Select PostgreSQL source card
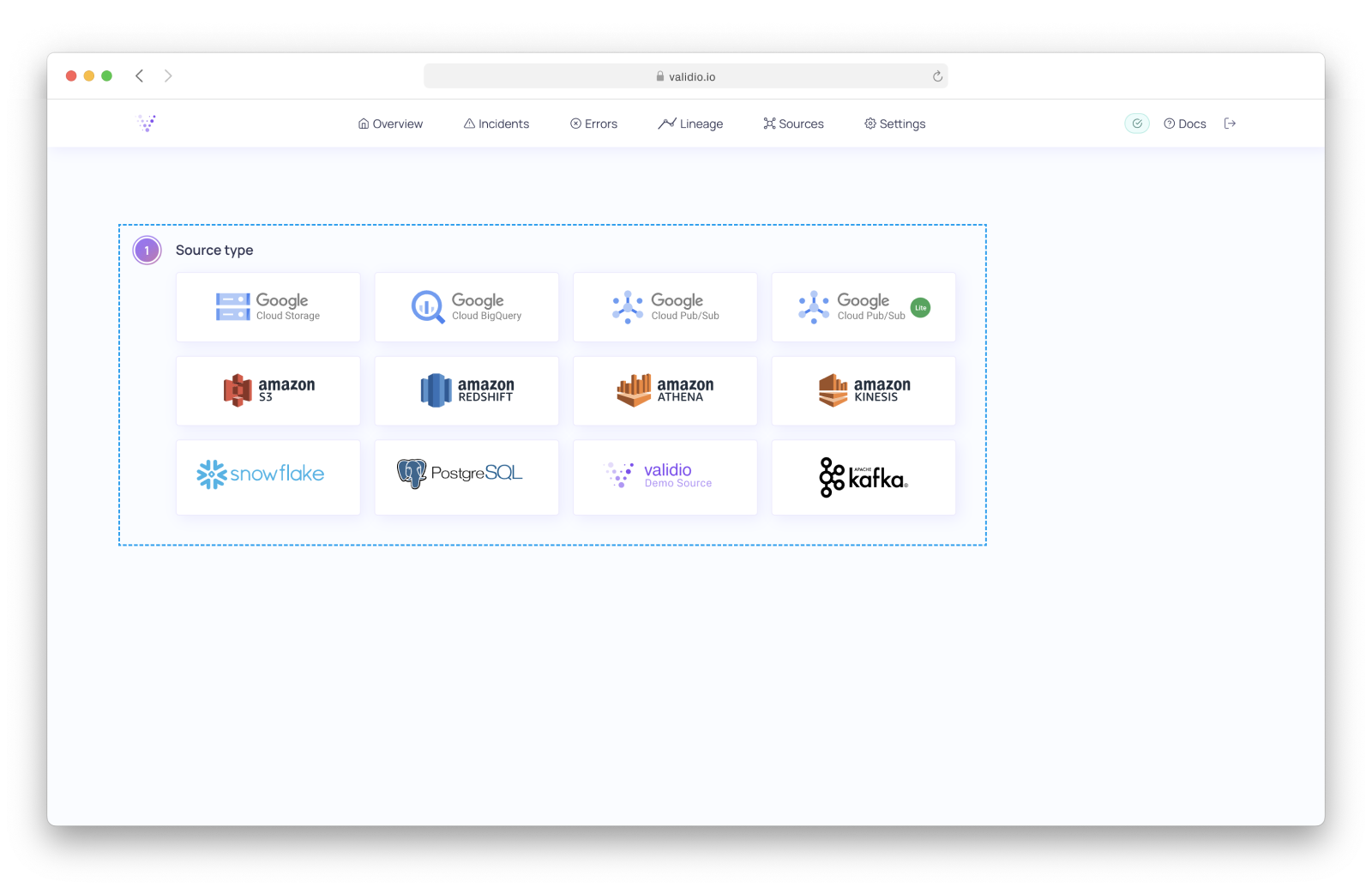The height and width of the screenshot is (888, 1372). pos(466,478)
